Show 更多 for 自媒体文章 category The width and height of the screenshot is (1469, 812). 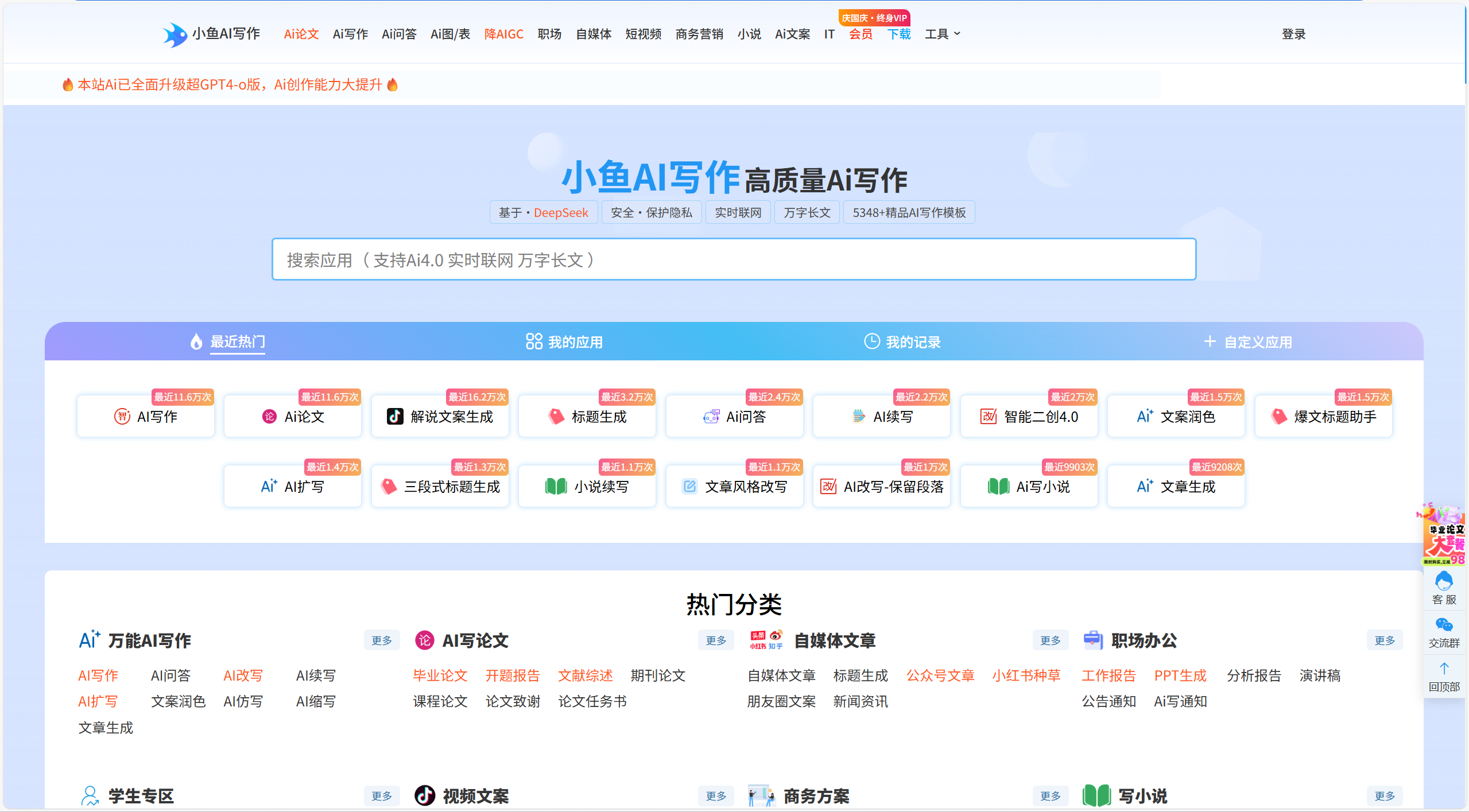tap(1050, 640)
